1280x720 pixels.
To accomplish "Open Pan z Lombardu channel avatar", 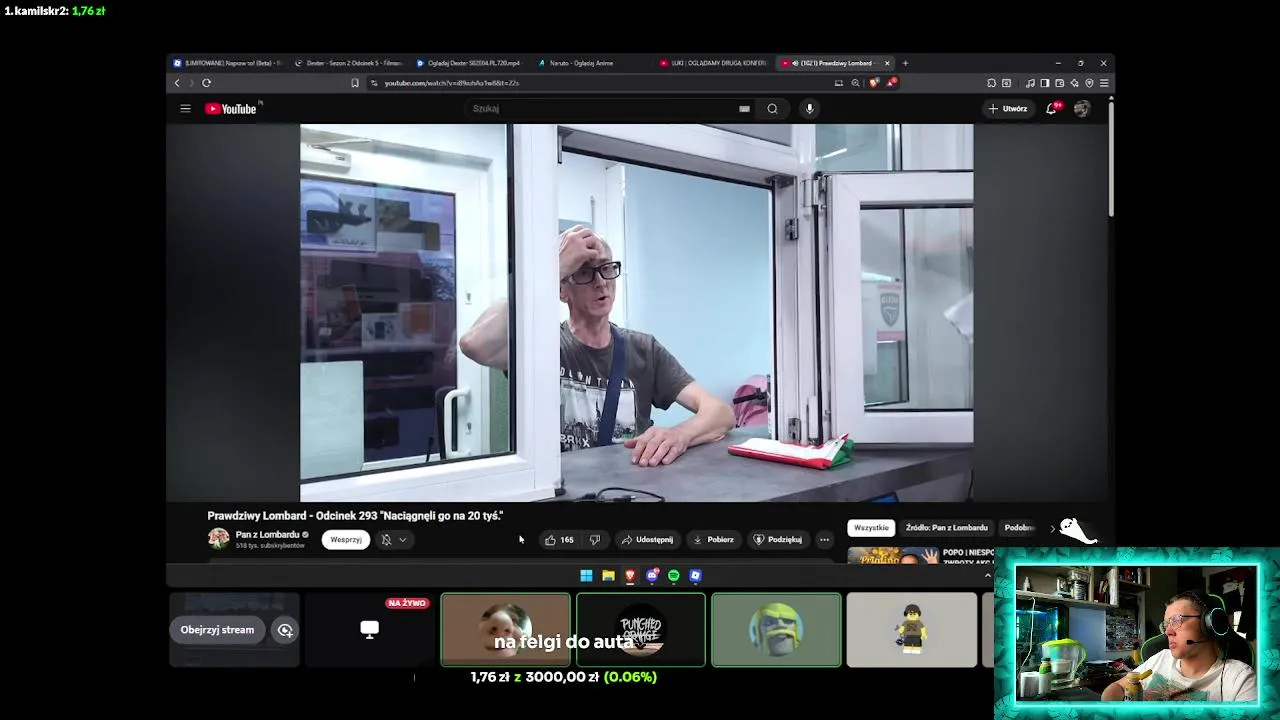I will (218, 539).
